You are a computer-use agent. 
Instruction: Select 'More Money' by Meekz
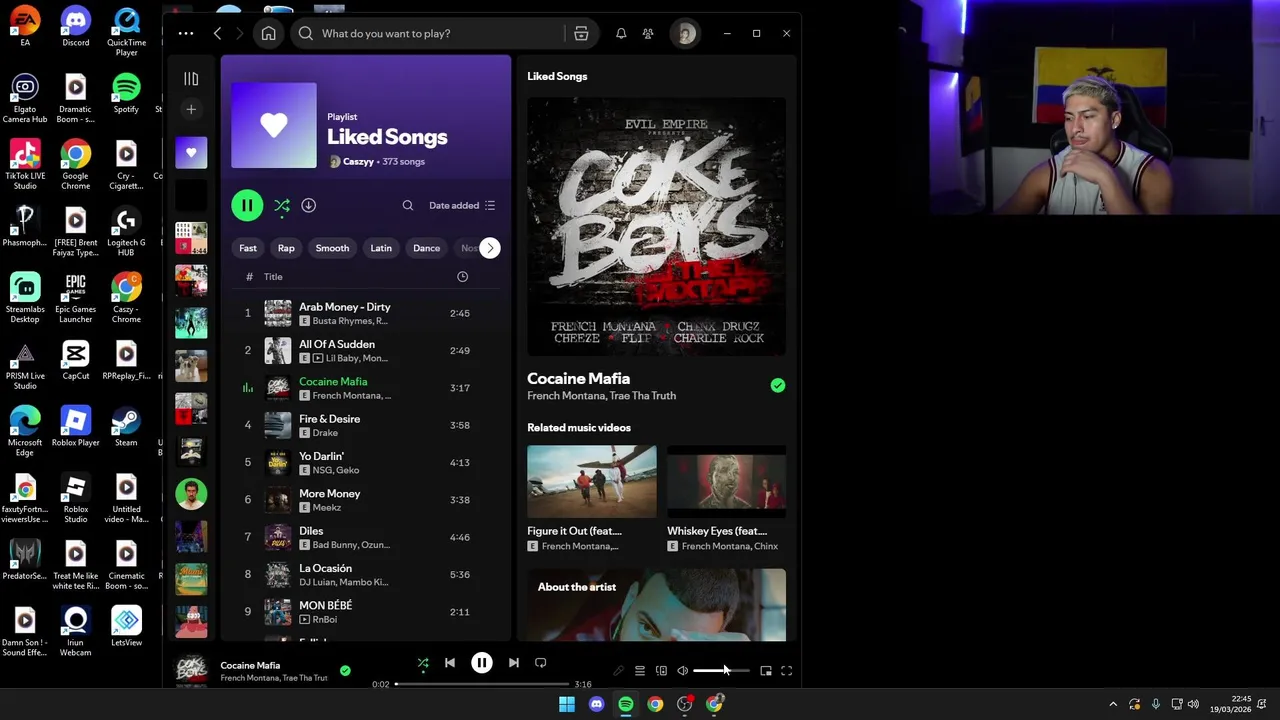click(365, 500)
